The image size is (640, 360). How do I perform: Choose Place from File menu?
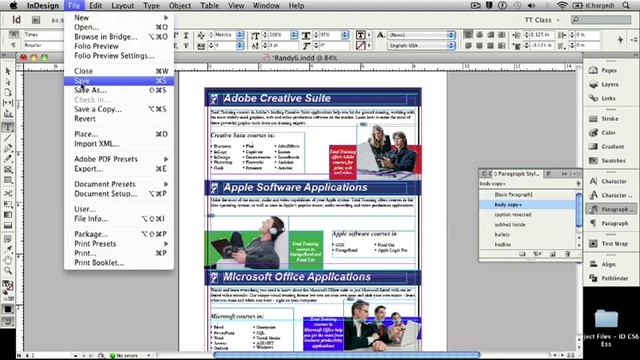tap(119, 134)
